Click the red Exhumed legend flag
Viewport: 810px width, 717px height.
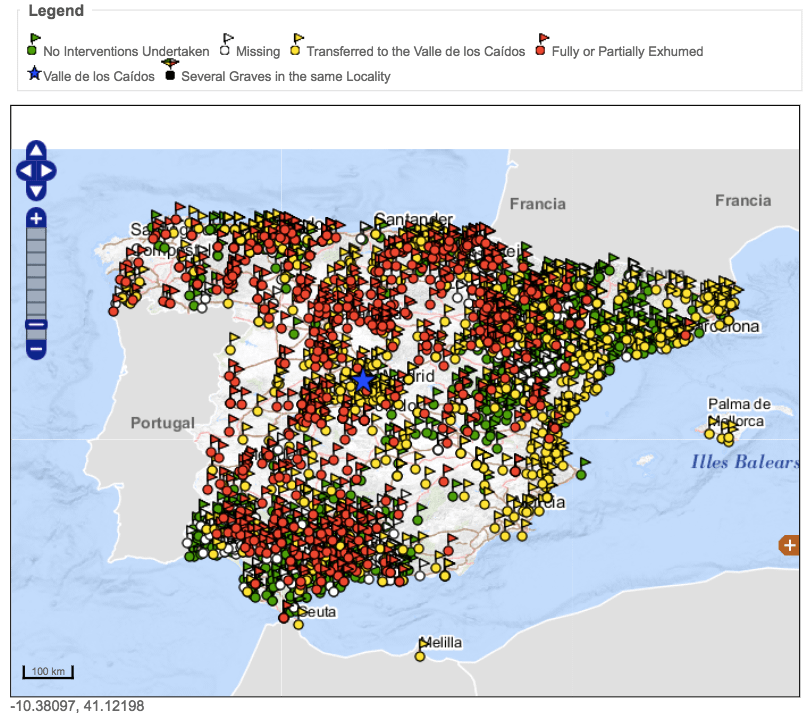(x=542, y=45)
